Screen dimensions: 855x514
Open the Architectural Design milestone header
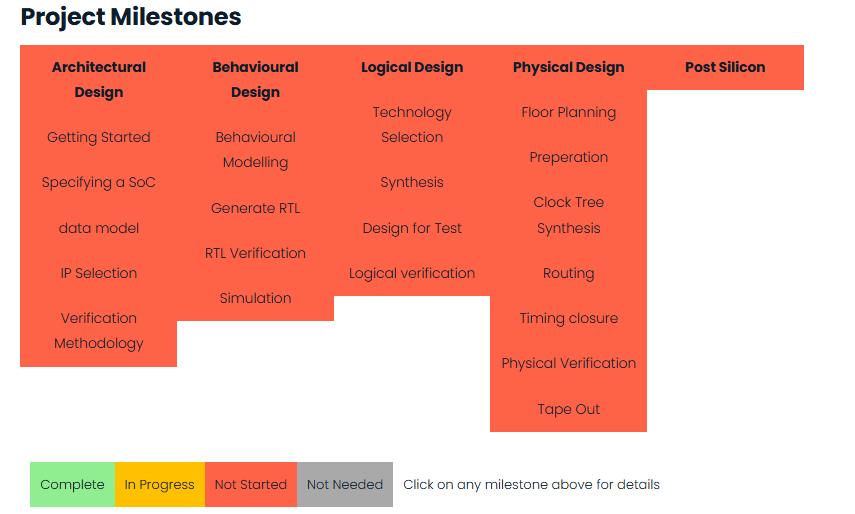pos(99,80)
